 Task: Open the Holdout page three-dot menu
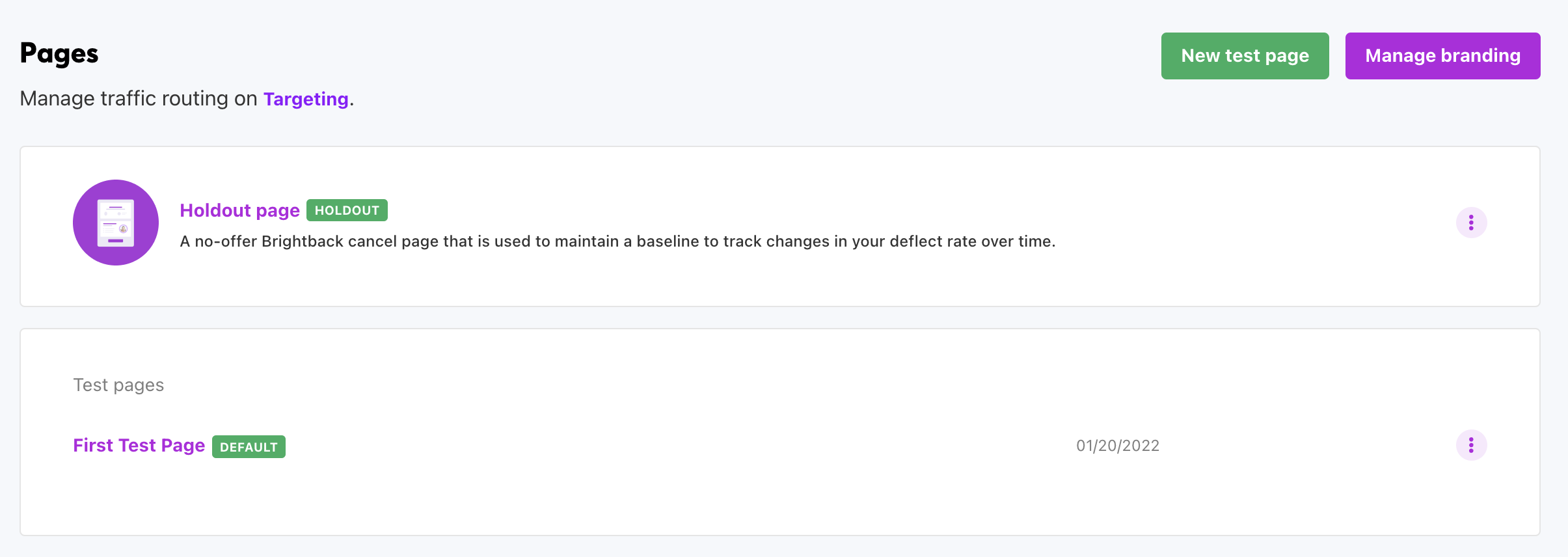tap(1471, 223)
